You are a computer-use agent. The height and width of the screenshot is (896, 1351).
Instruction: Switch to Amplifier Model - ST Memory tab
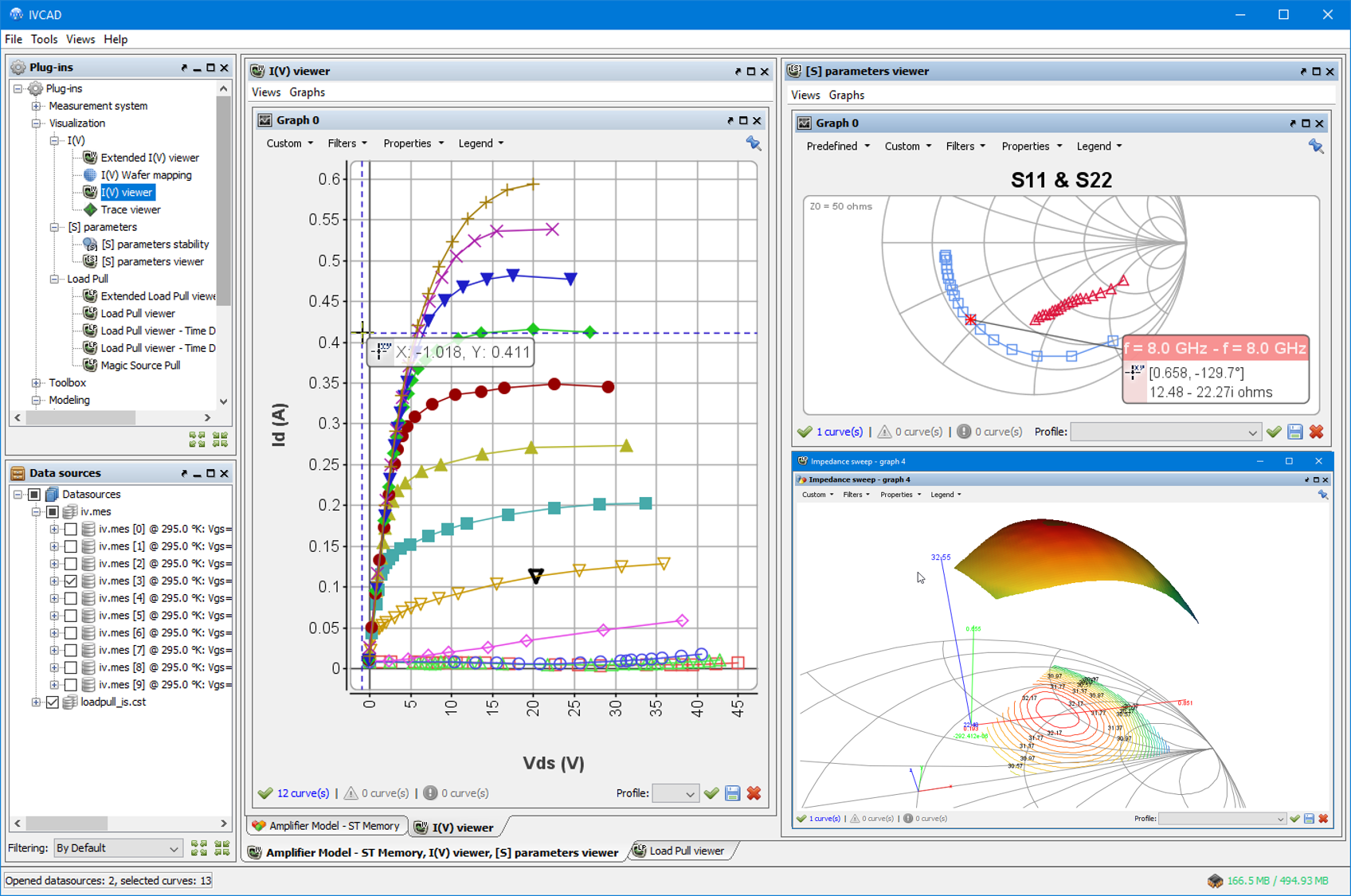[327, 826]
